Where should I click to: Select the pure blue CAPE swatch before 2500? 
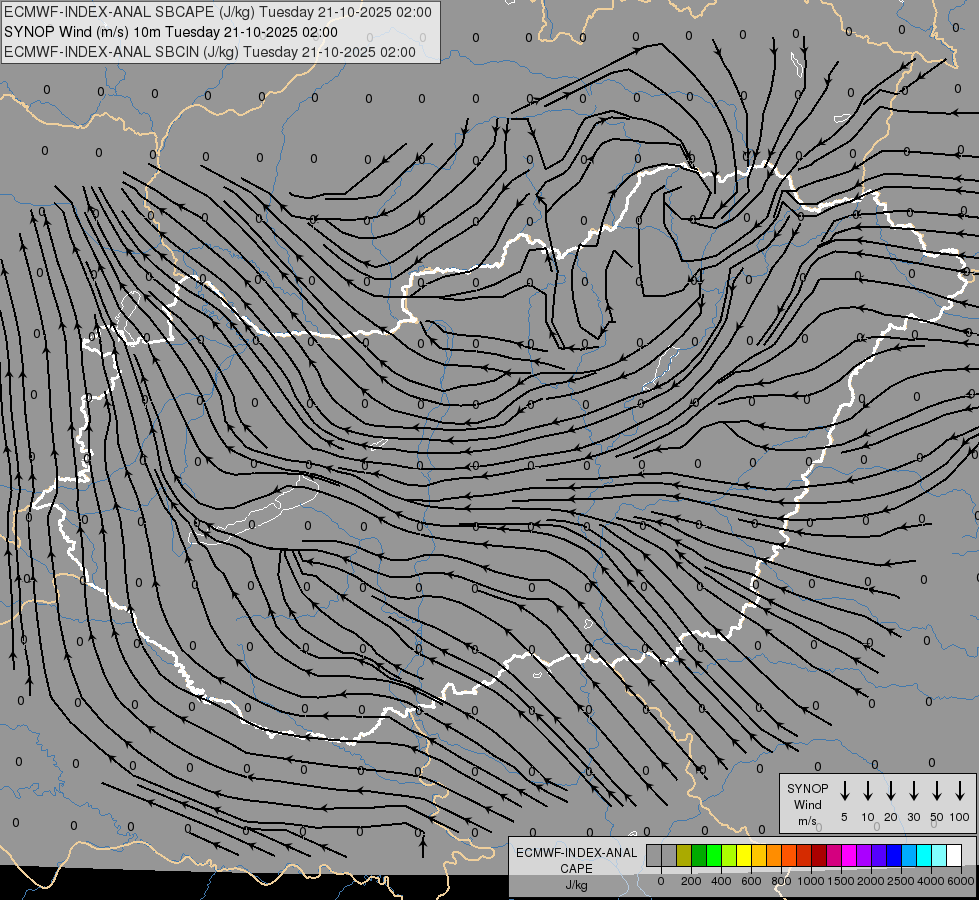894,855
